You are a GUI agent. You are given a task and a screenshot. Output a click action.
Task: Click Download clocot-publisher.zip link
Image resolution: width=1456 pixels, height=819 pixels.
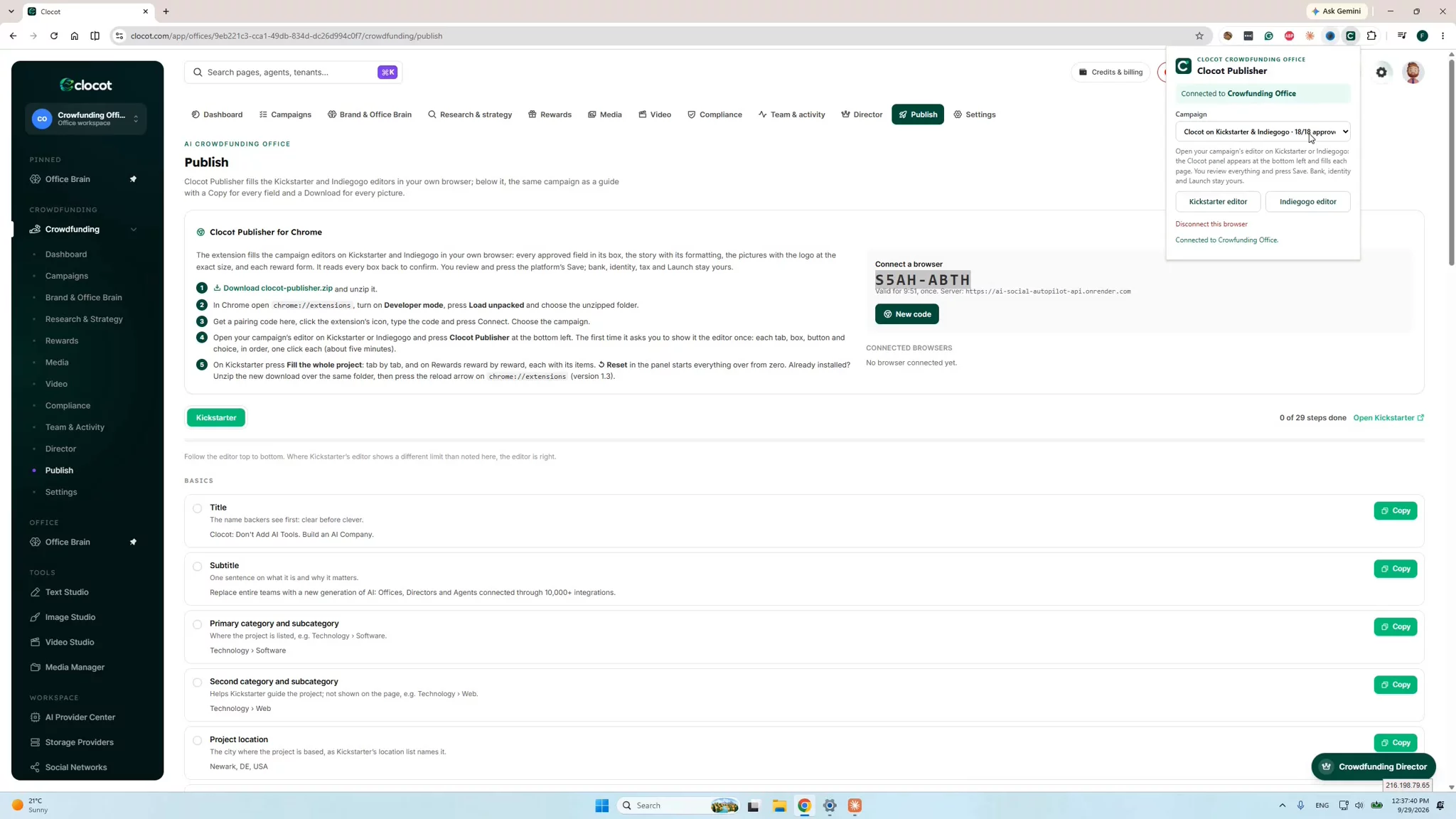pyautogui.click(x=273, y=288)
